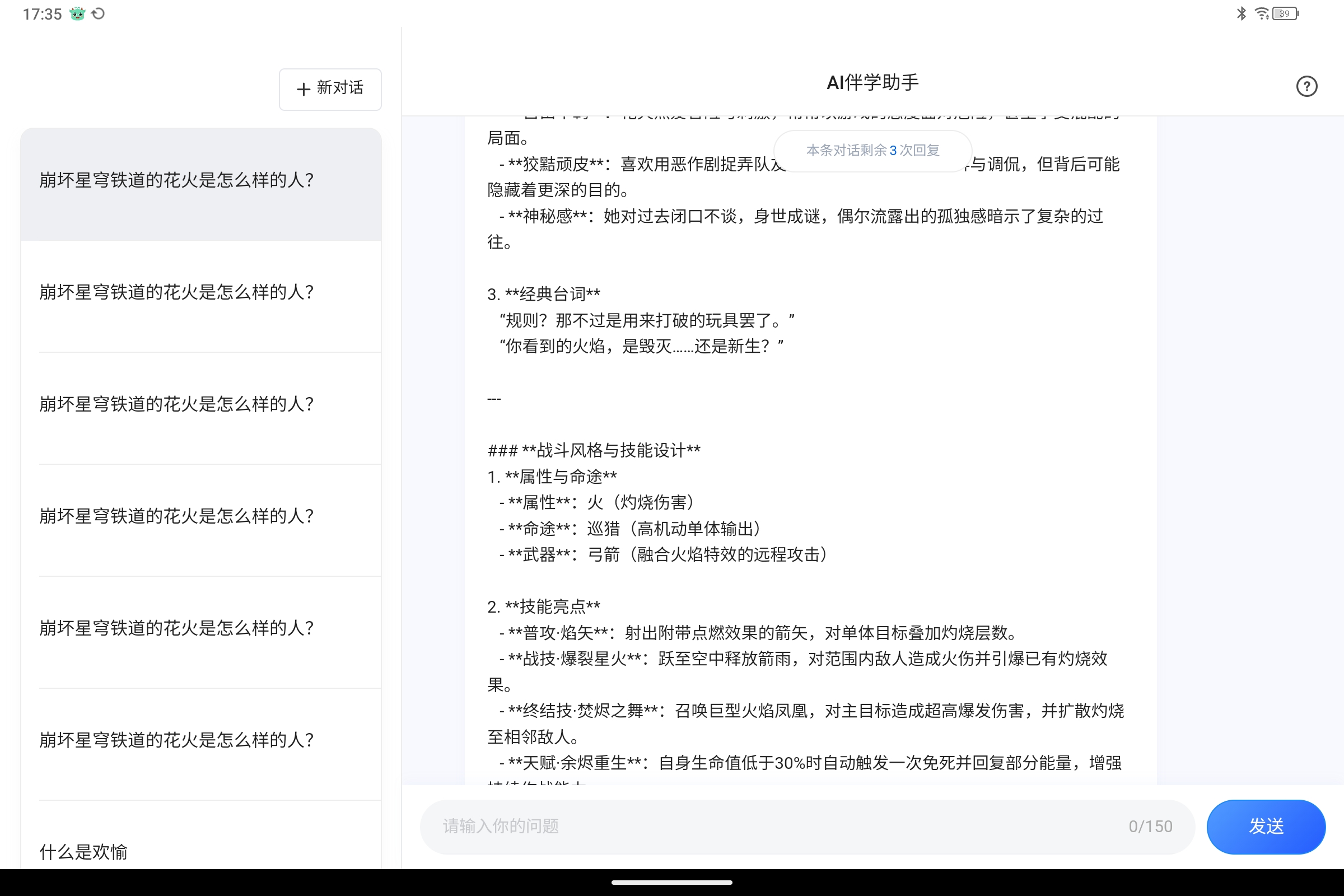Tap the line **武器**：弓箭
This screenshot has height=896, width=1344.
point(663,554)
